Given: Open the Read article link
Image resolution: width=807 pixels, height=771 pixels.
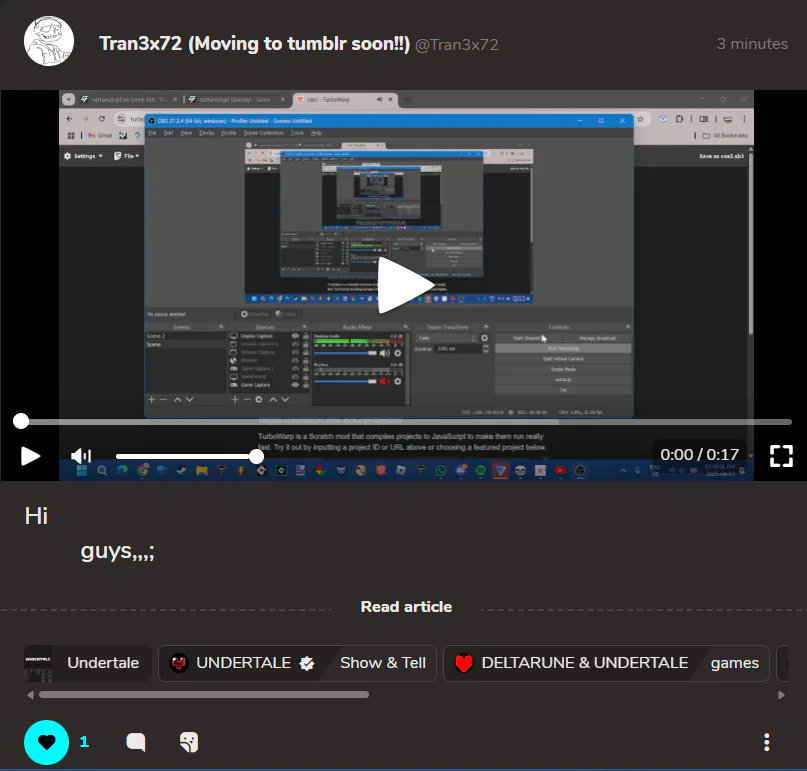Looking at the screenshot, I should click(406, 607).
